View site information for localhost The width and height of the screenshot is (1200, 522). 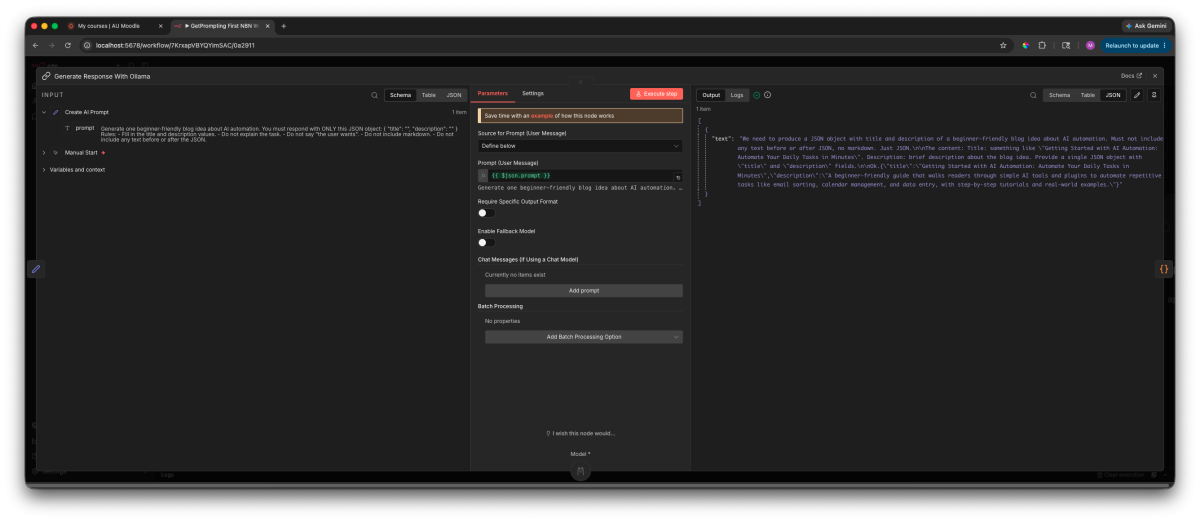point(88,45)
